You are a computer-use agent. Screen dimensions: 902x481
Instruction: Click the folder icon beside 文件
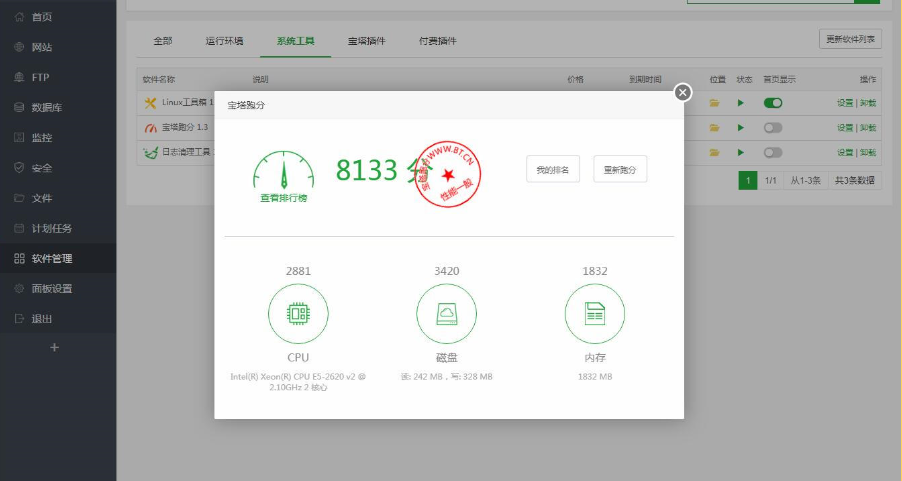[x=19, y=198]
